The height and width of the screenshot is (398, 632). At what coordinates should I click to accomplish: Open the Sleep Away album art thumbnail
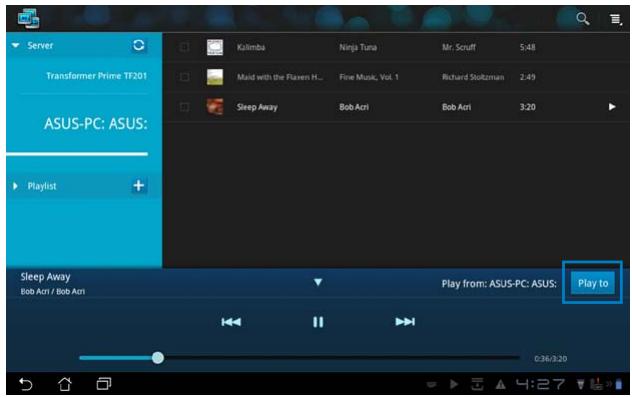pos(215,107)
